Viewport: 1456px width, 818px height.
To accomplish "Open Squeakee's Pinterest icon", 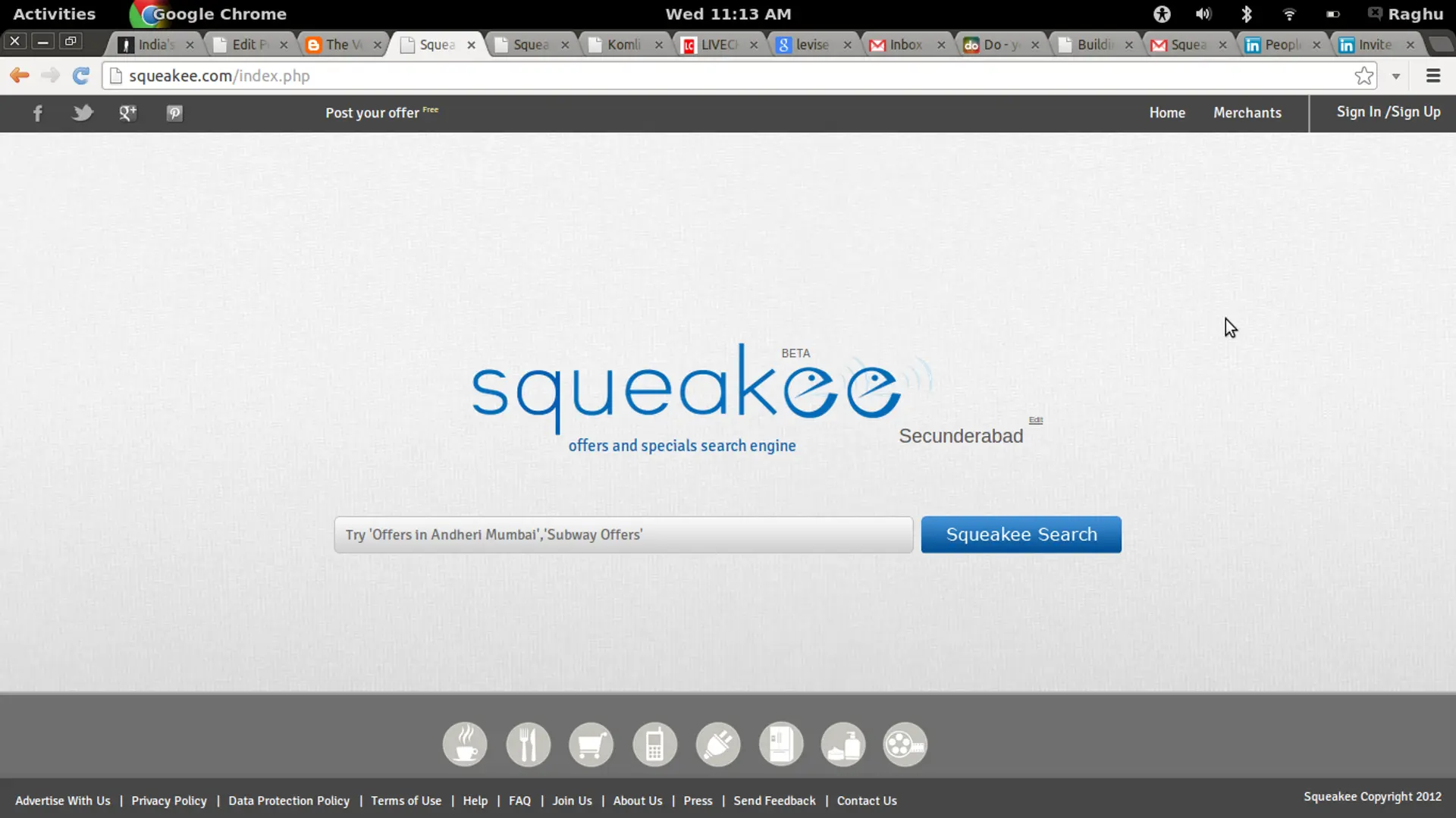I will (174, 113).
